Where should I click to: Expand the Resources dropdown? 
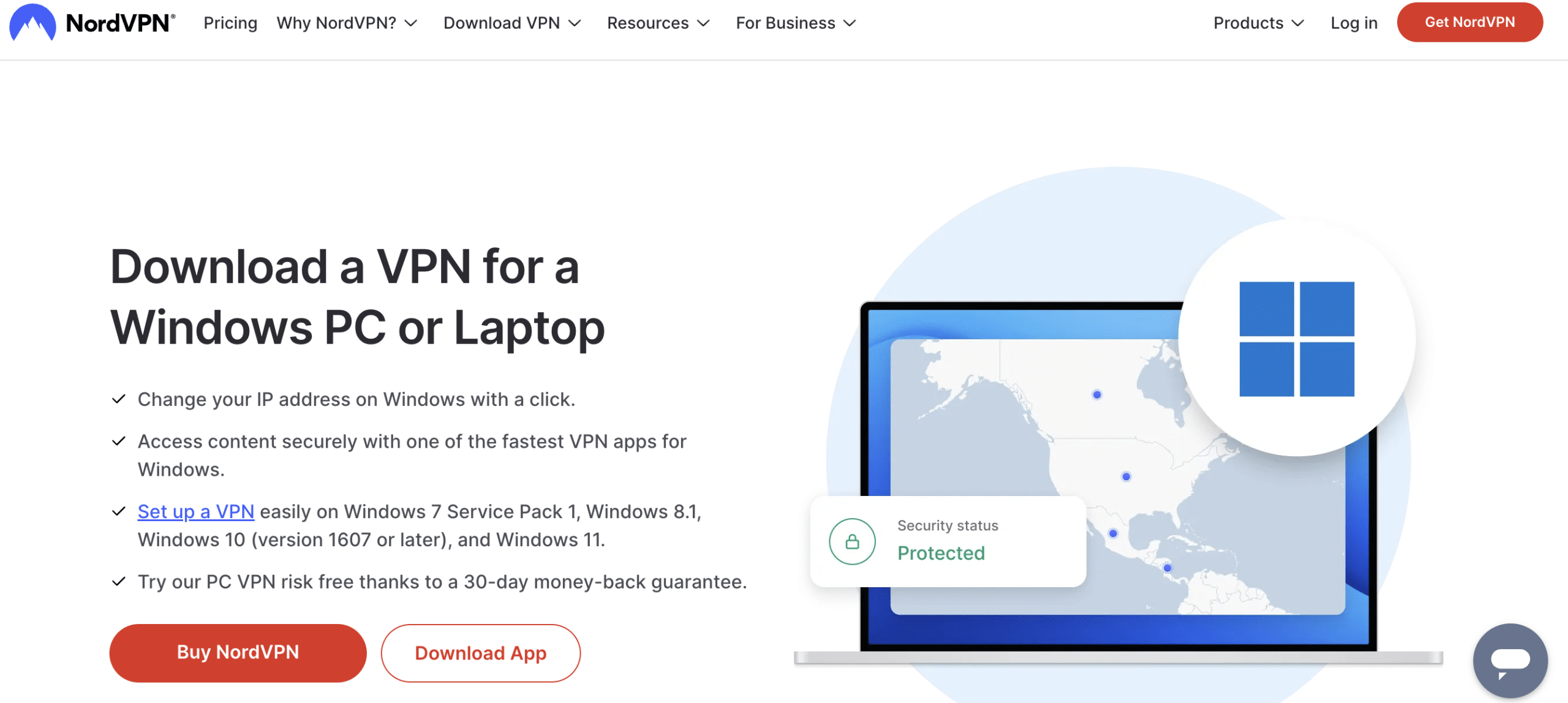click(x=659, y=22)
